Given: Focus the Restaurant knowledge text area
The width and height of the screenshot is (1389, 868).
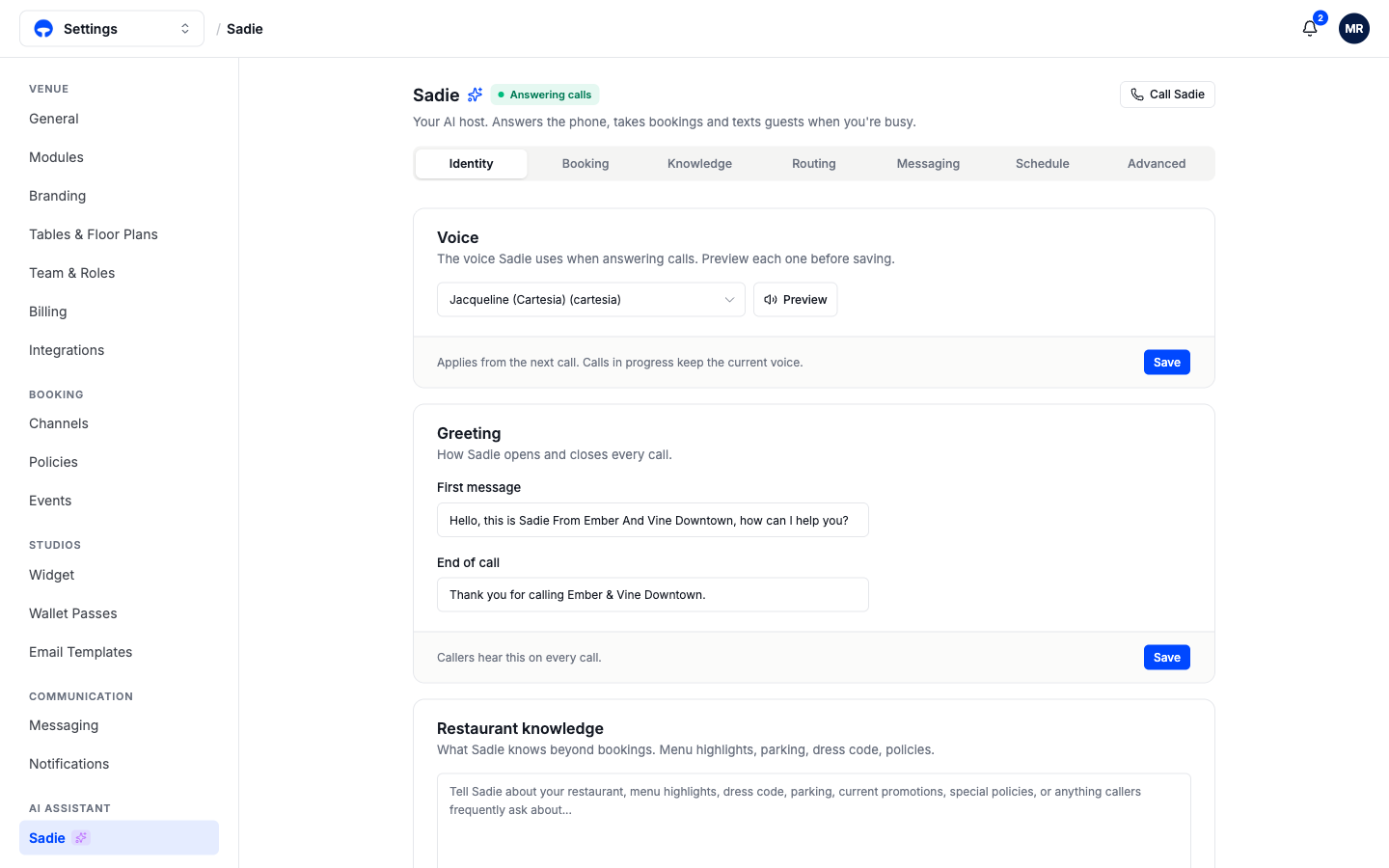Looking at the screenshot, I should (814, 820).
